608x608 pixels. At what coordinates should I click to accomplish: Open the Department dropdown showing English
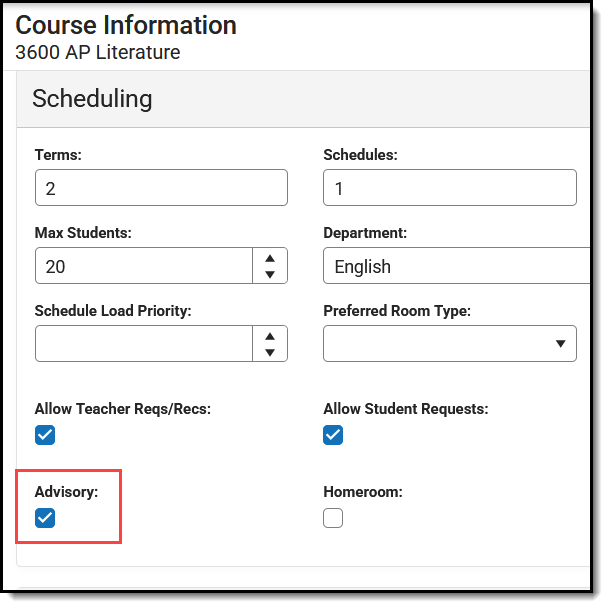455,266
